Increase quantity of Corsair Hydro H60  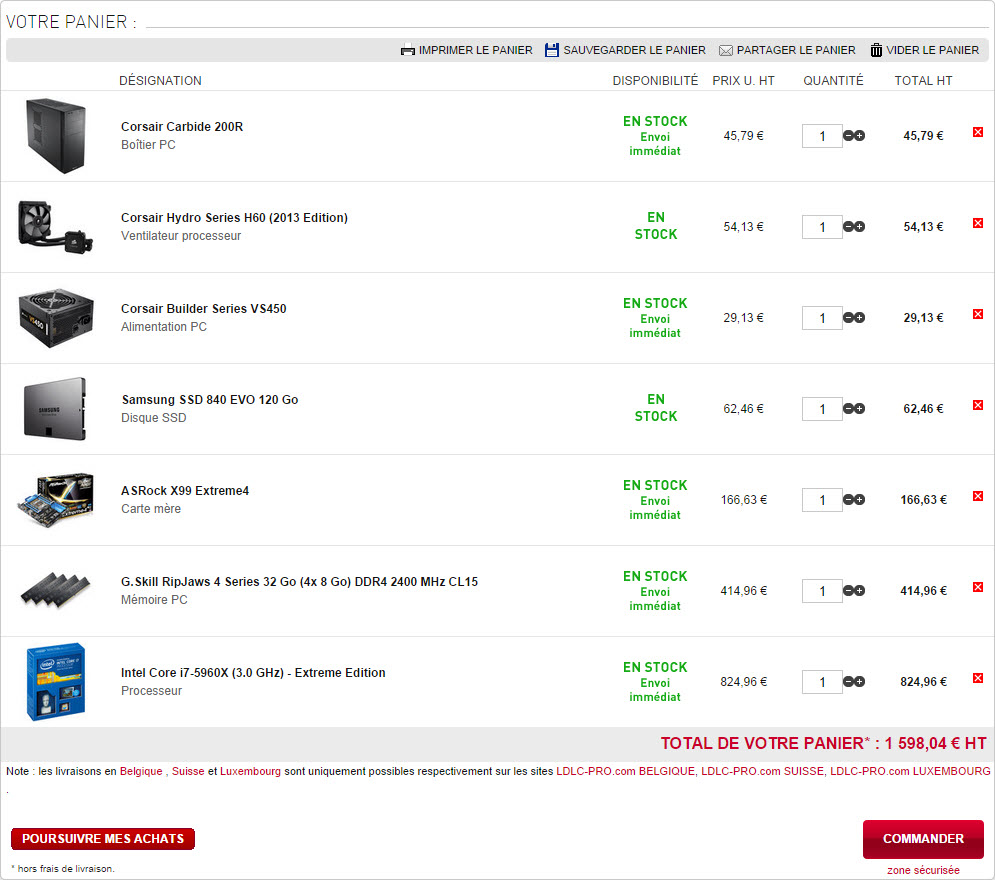(860, 227)
